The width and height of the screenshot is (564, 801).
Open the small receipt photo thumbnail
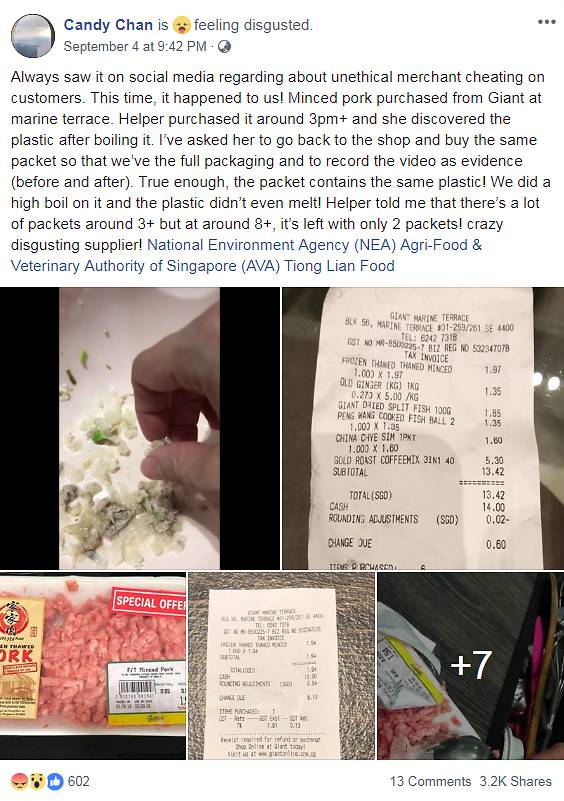point(281,666)
